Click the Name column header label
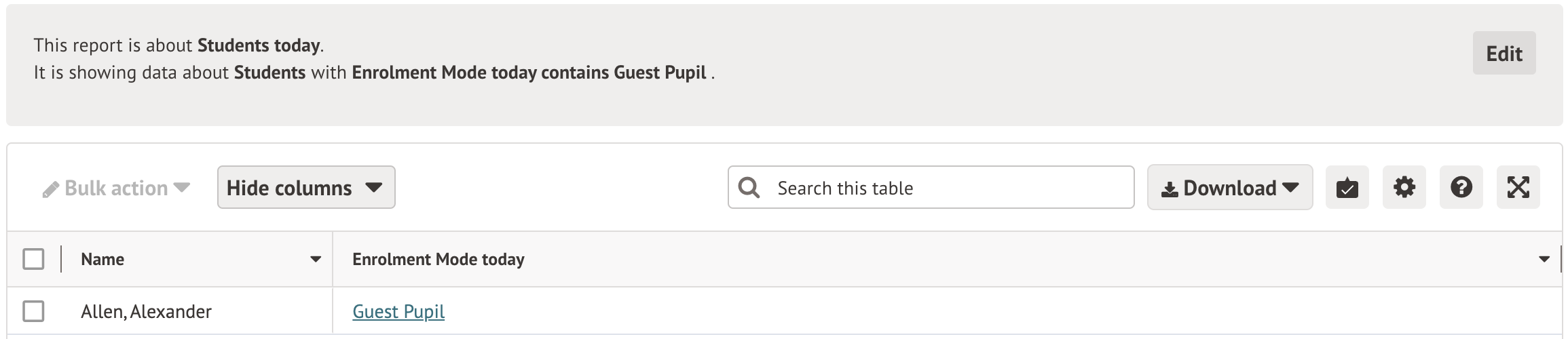 (102, 259)
